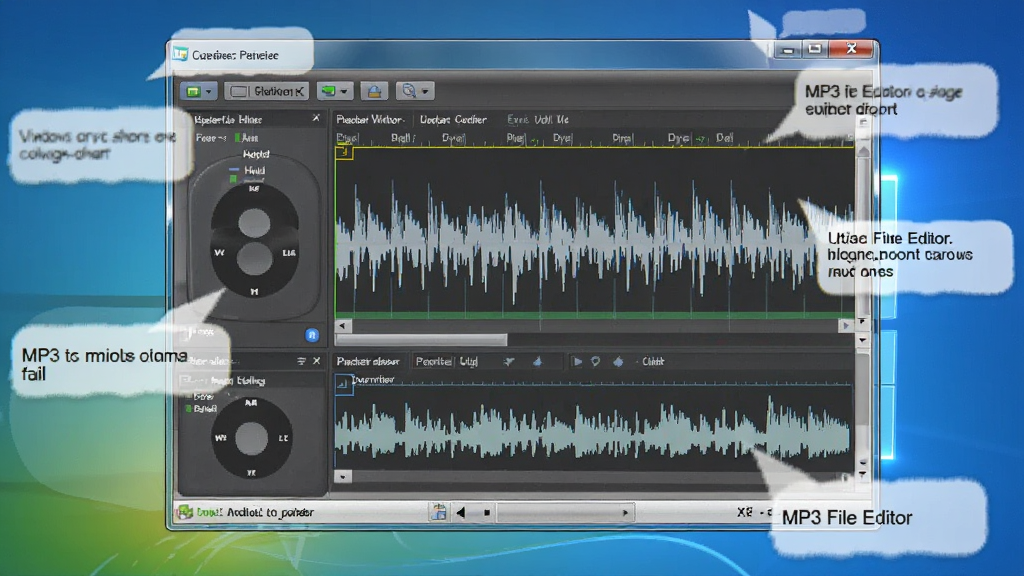
Task: Click the lower waveform display area
Action: coord(593,428)
